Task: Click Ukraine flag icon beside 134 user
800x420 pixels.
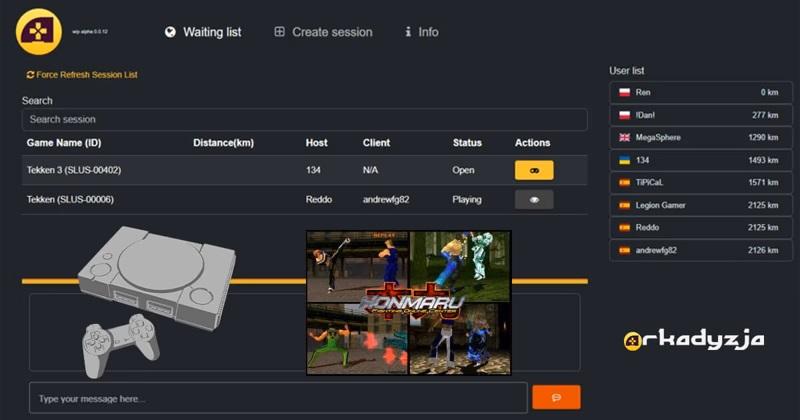Action: [624, 160]
